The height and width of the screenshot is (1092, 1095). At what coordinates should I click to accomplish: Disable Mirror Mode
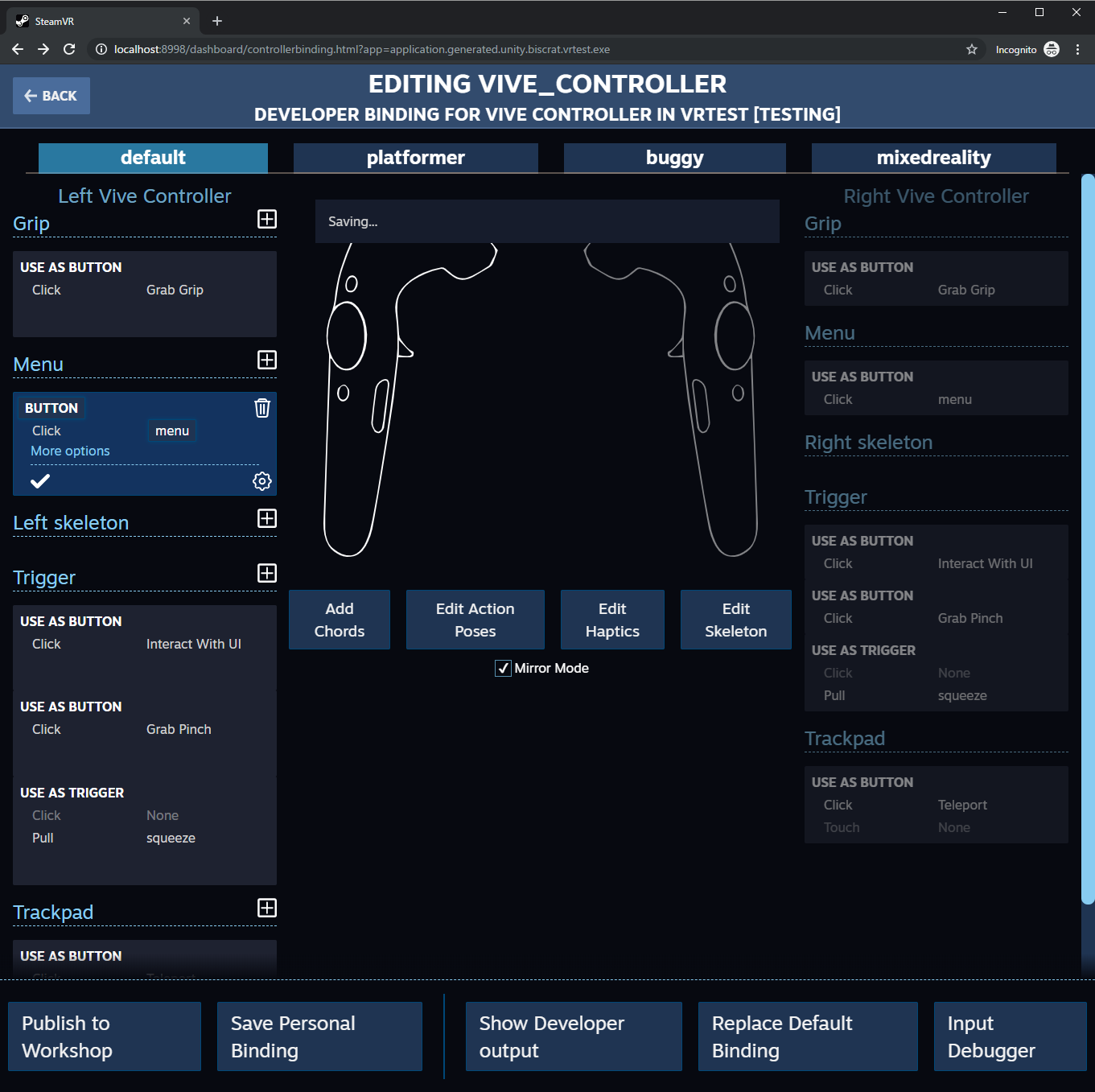coord(503,668)
